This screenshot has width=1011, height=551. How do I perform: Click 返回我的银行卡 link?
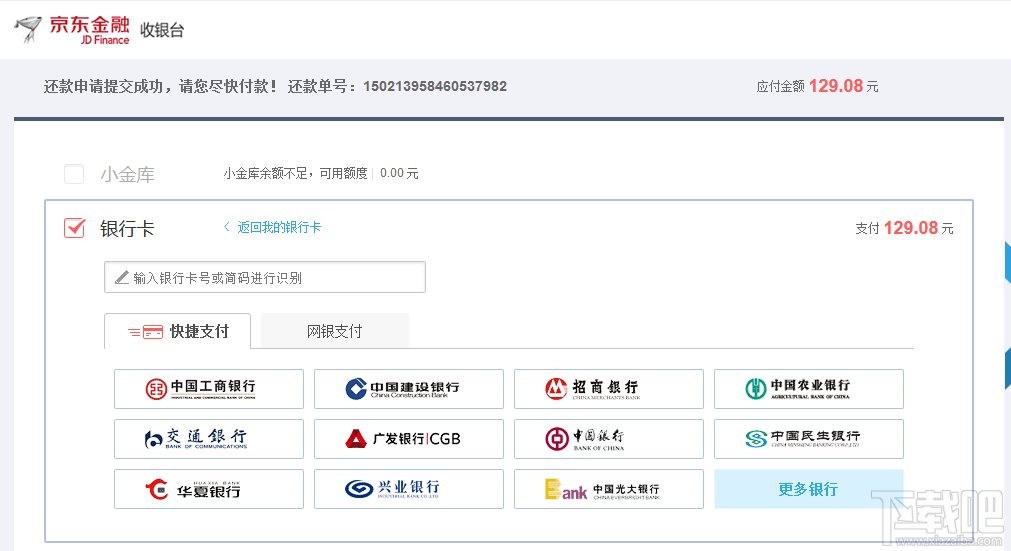coord(279,227)
